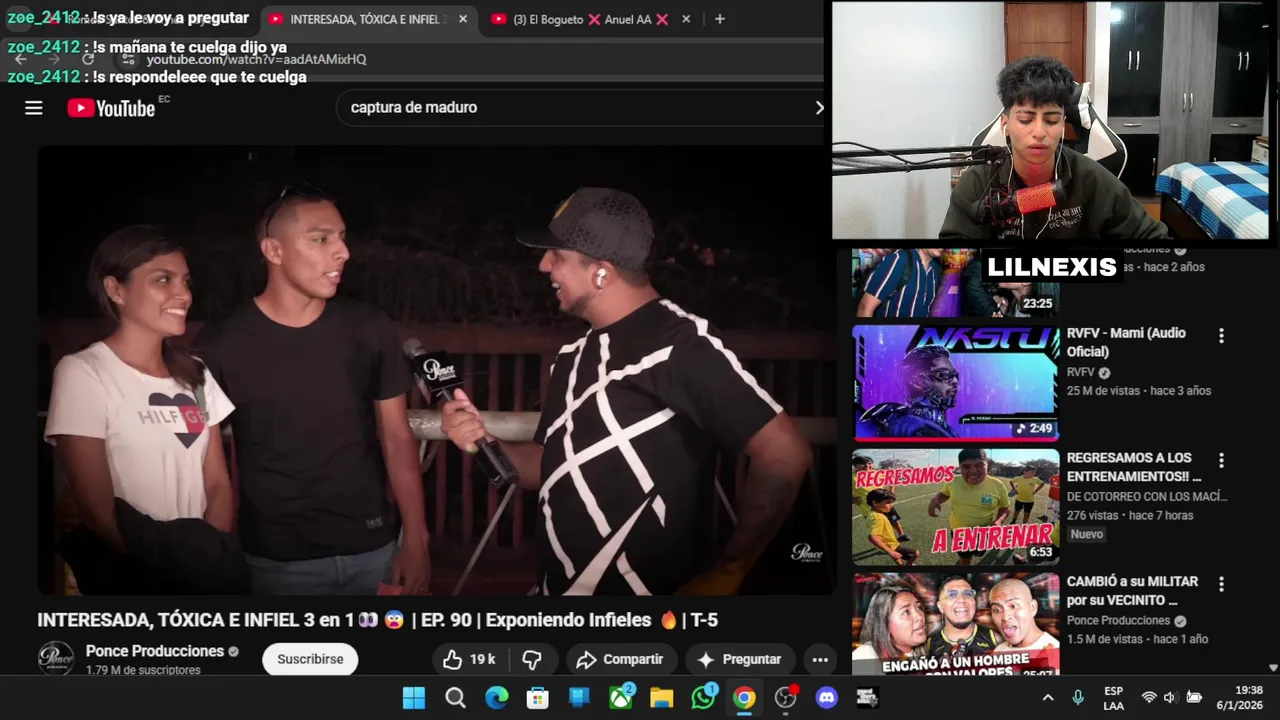Open a new browser tab with plus button
This screenshot has width=1280, height=720.
(x=719, y=19)
